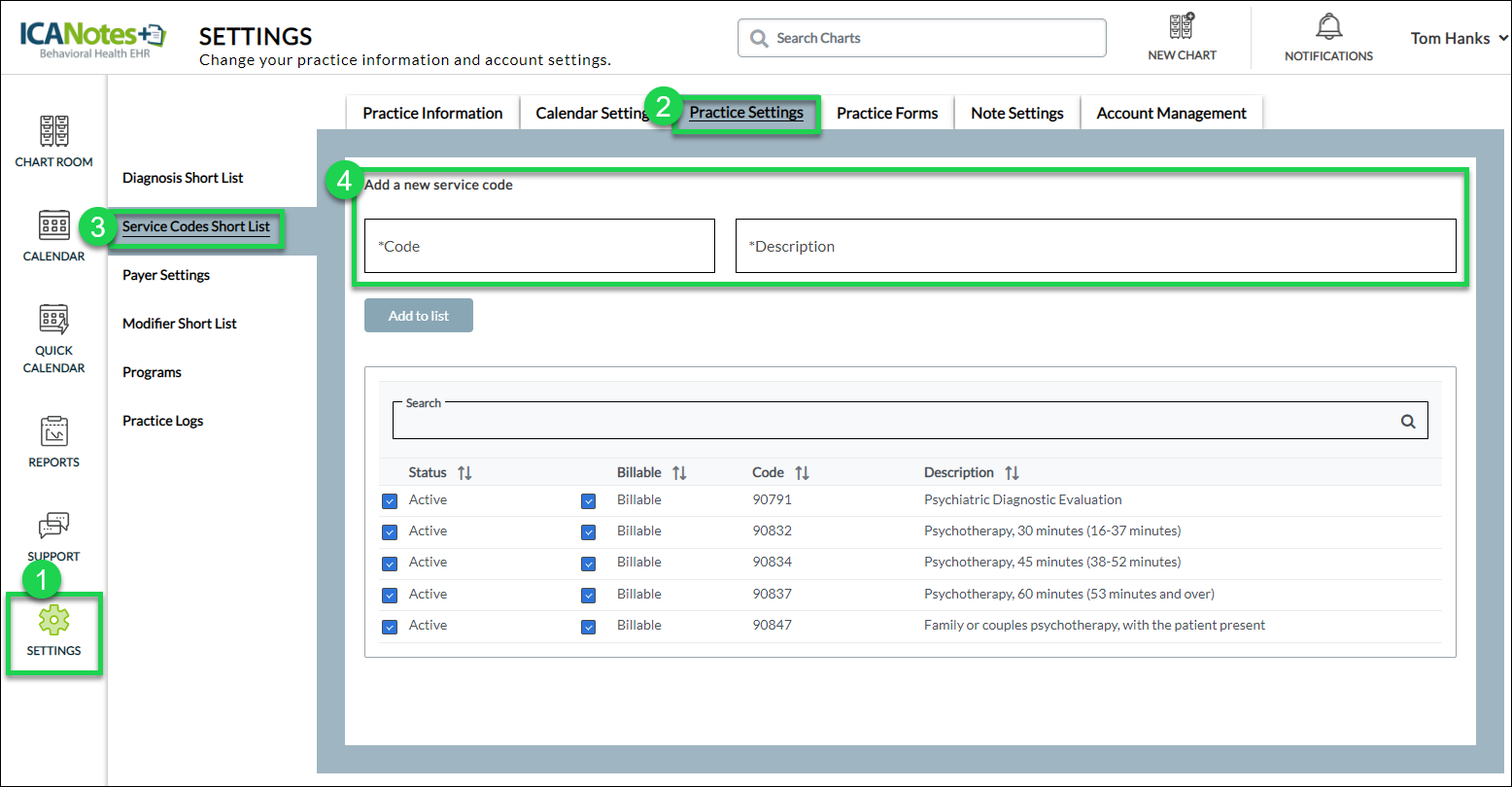The width and height of the screenshot is (1512, 787).
Task: Open the Chart Room sidebar icon
Action: (x=53, y=131)
